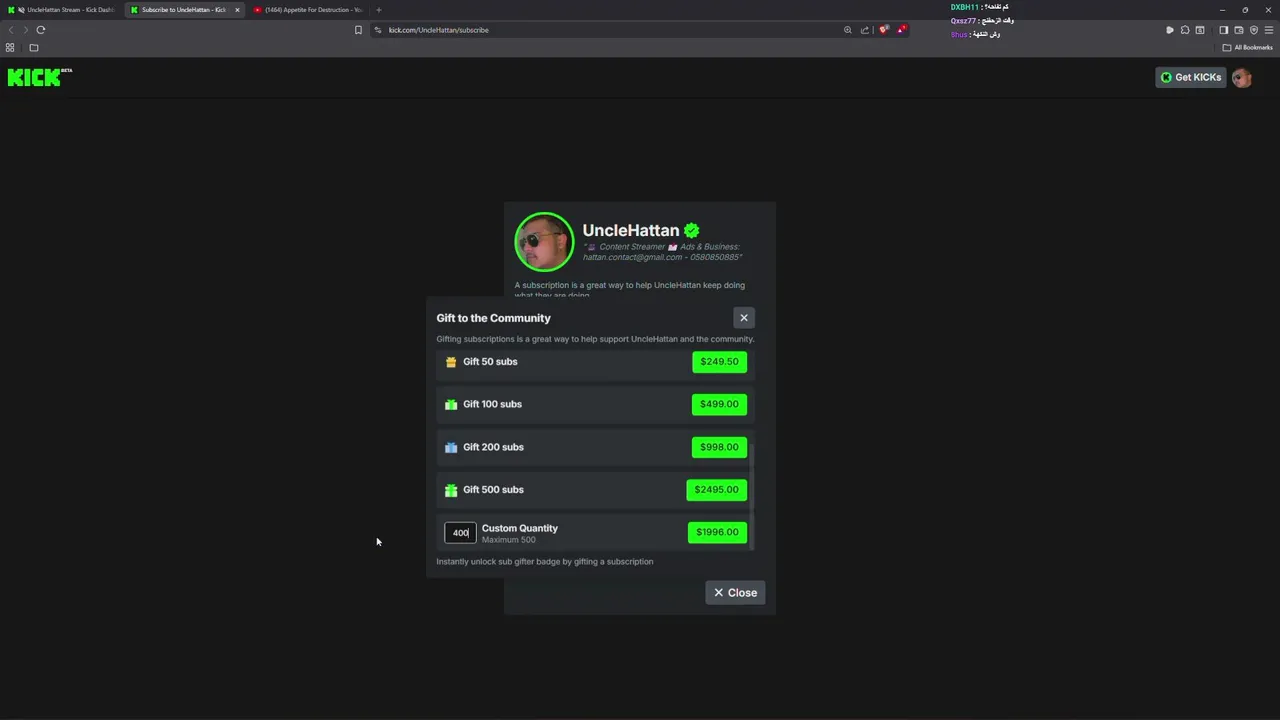Click the gift options list scrollbar

(x=752, y=495)
